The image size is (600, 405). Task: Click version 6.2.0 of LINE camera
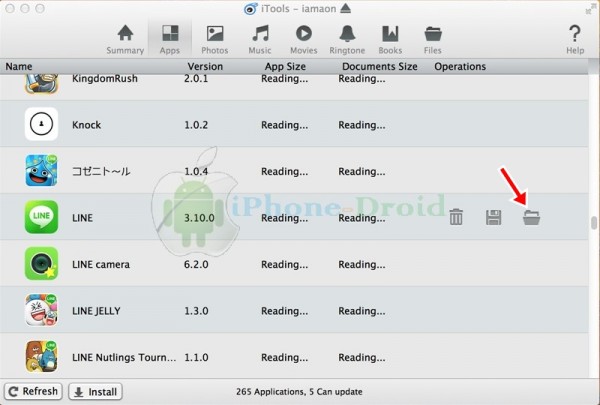(x=196, y=264)
